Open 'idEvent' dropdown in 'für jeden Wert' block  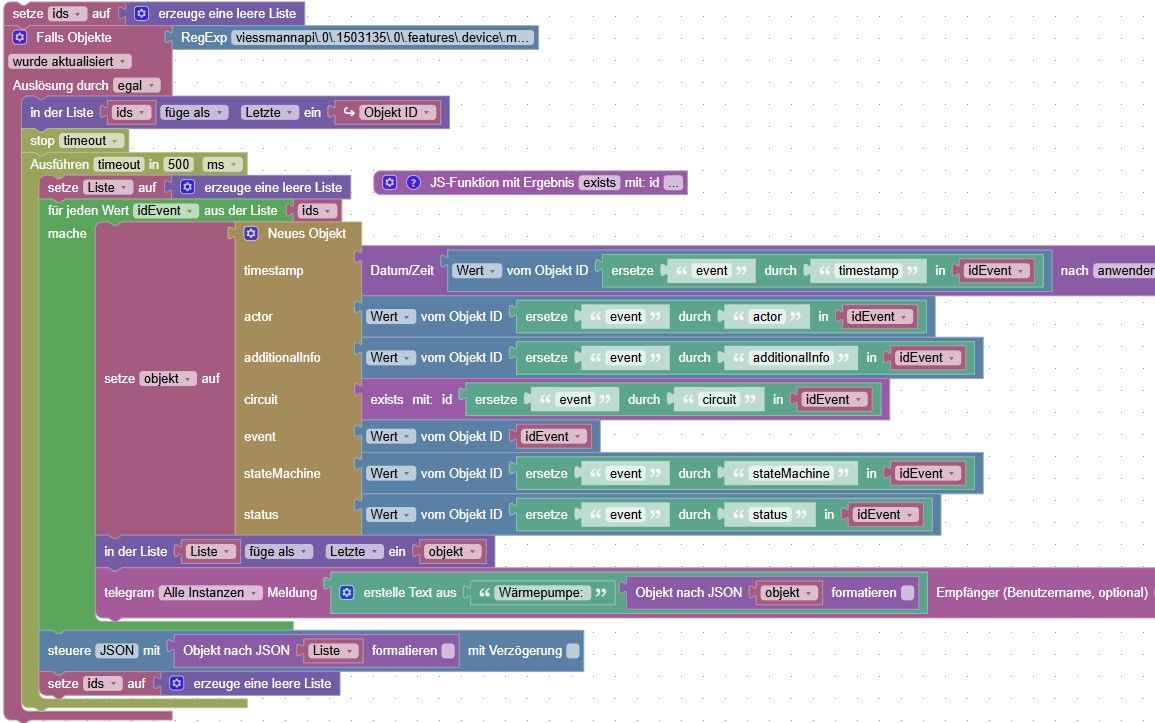(x=166, y=211)
